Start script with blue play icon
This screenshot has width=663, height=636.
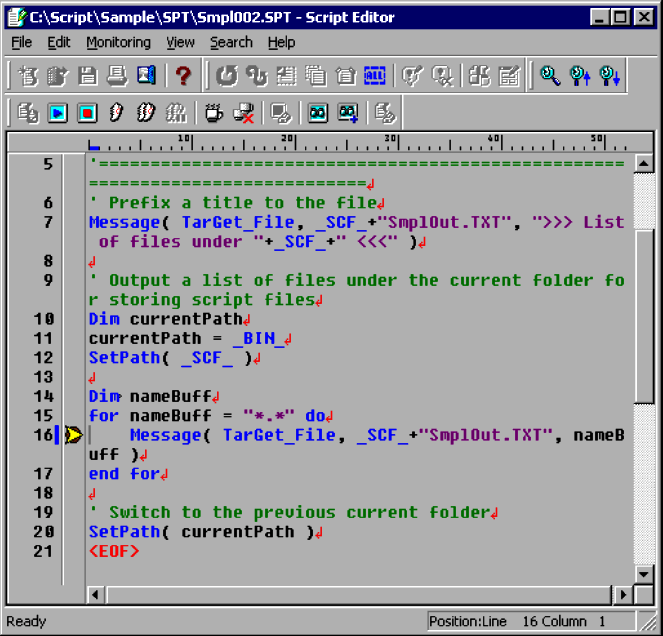(x=58, y=113)
